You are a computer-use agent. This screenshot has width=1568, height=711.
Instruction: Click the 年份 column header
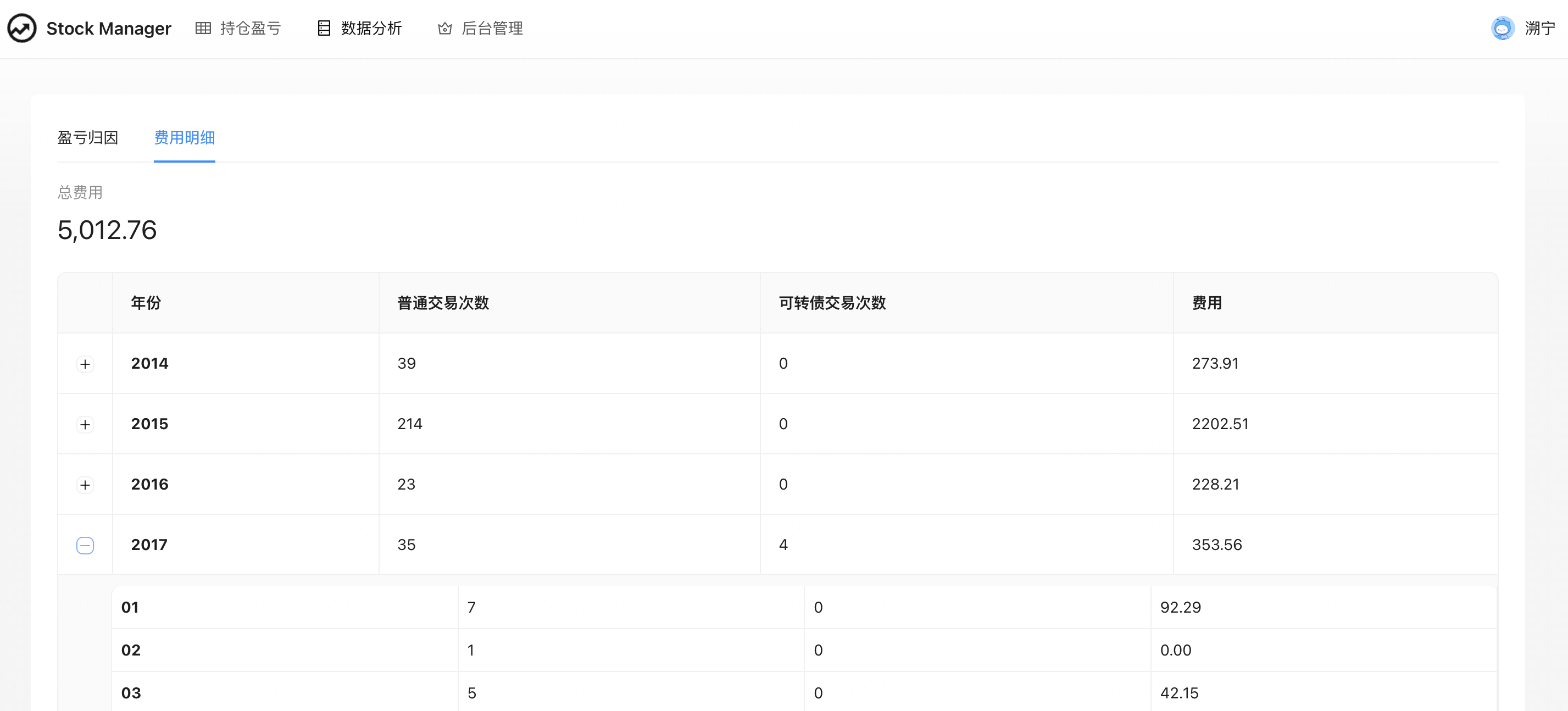[x=146, y=303]
